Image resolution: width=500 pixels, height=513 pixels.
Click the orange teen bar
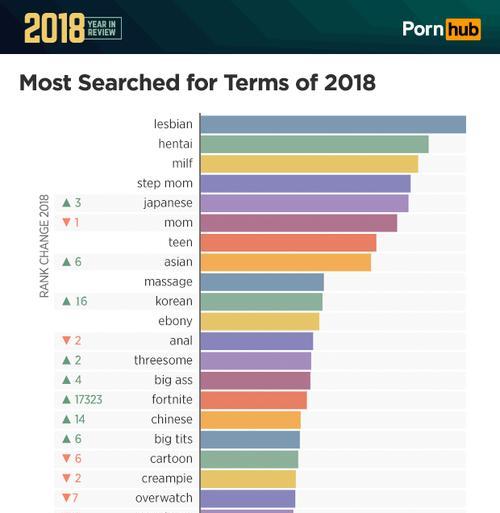coord(289,242)
